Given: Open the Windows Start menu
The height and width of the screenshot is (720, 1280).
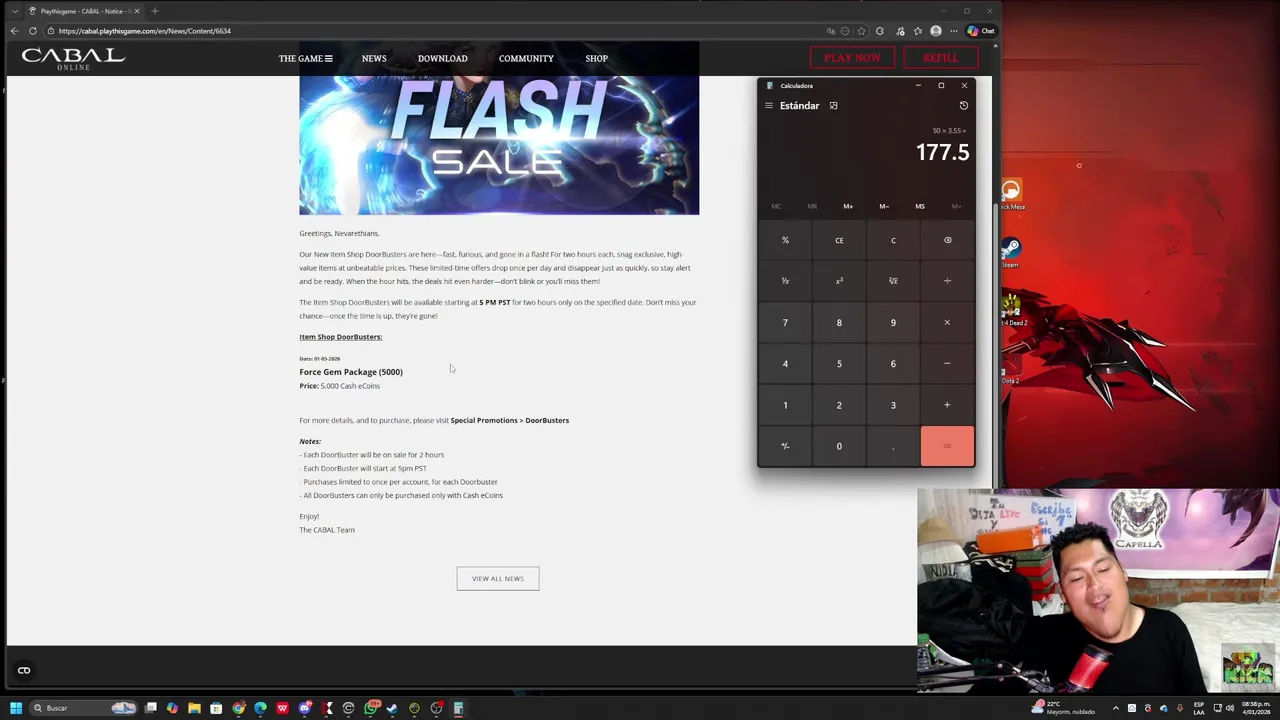Looking at the screenshot, I should pyautogui.click(x=15, y=708).
